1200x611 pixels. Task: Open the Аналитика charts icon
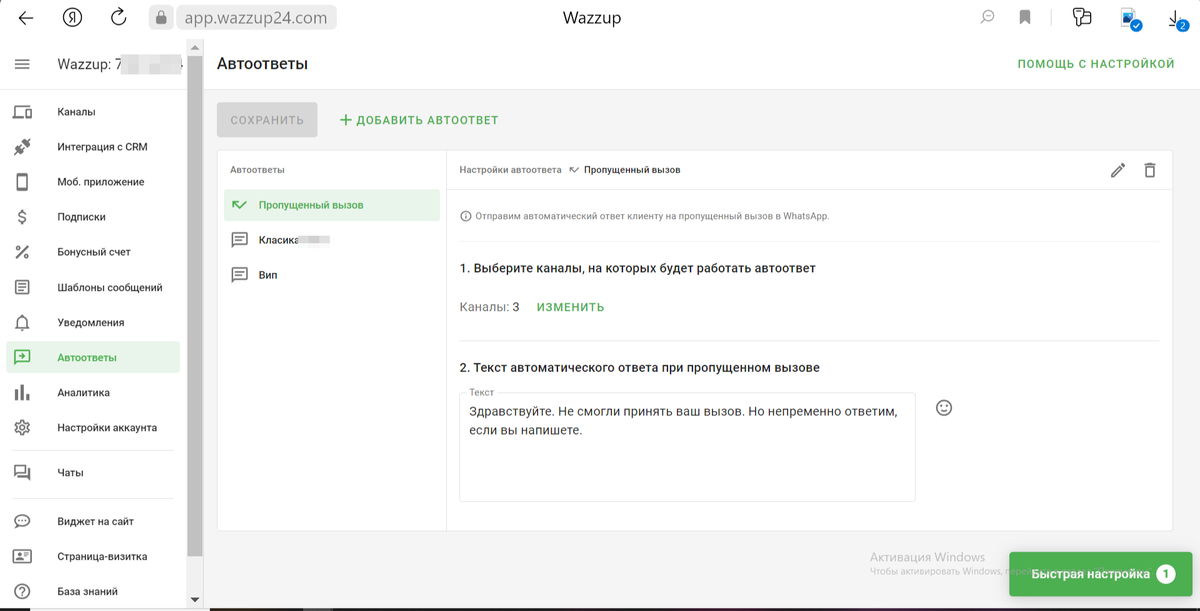[22, 392]
